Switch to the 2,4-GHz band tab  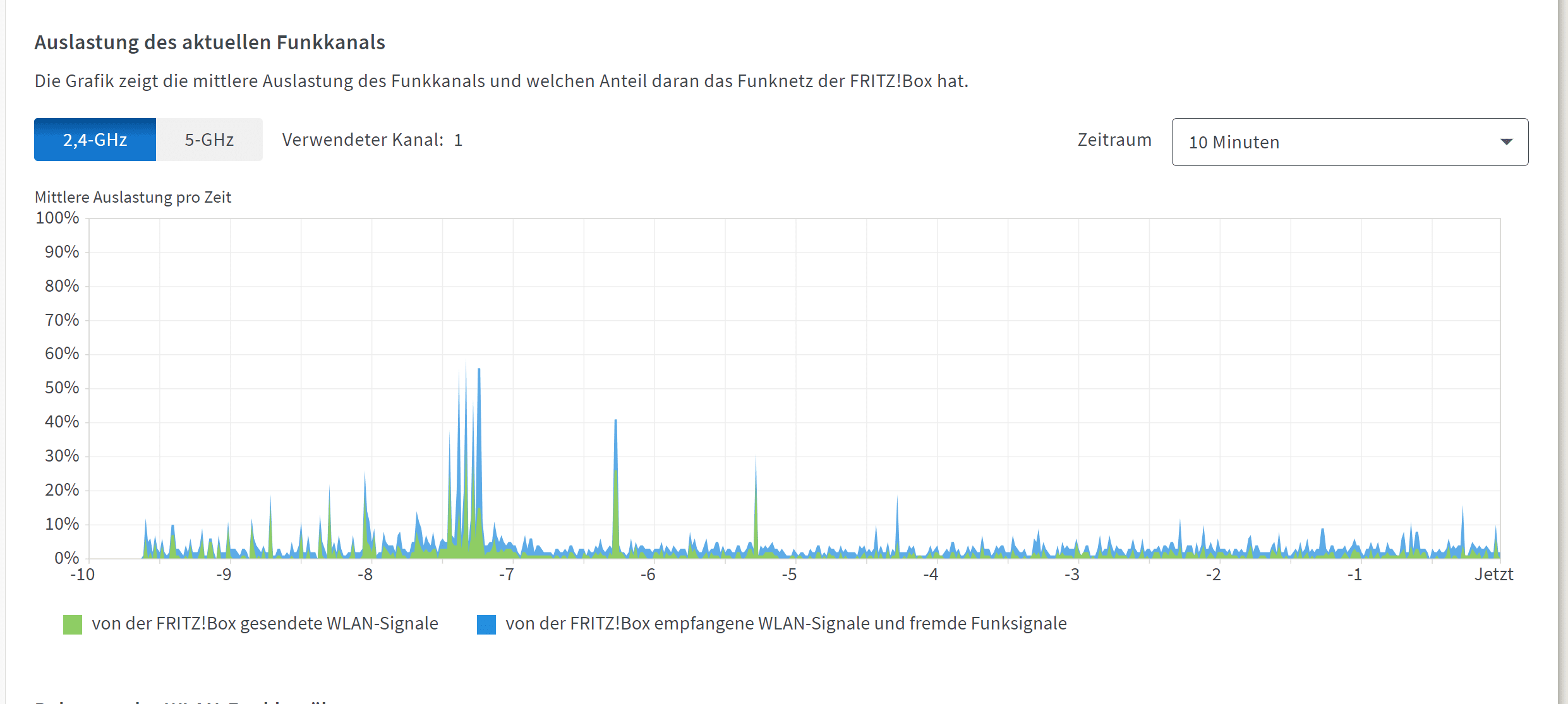tap(95, 140)
